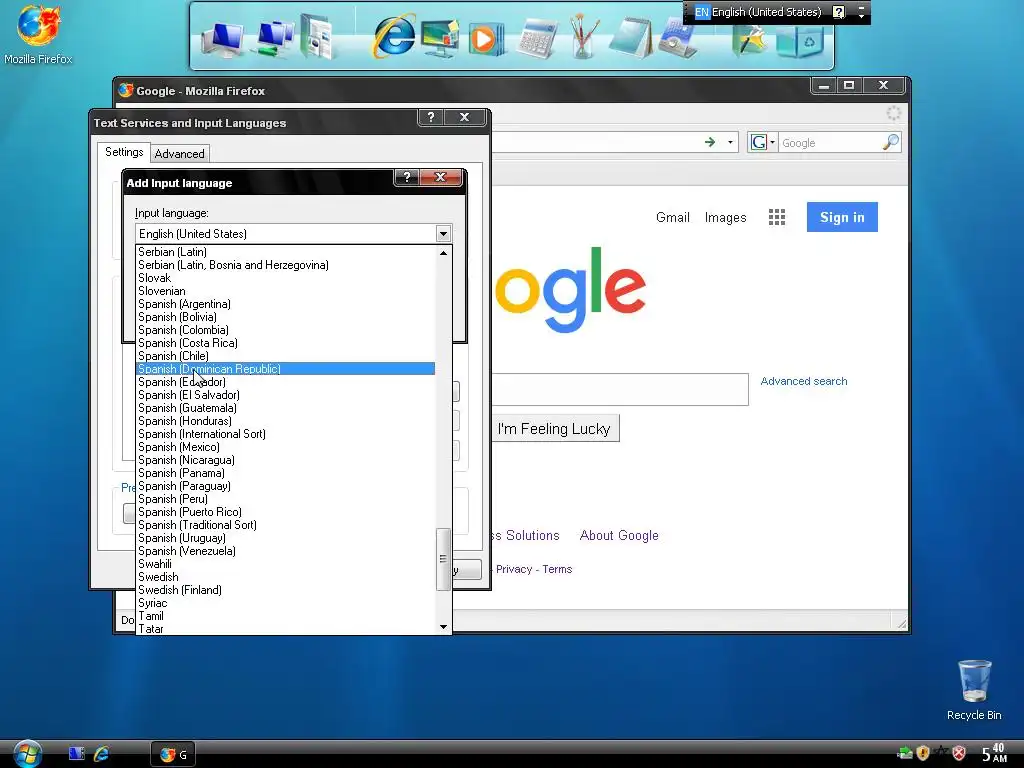The height and width of the screenshot is (768, 1024).
Task: Click the yellow security shield tray icon
Action: (x=923, y=753)
